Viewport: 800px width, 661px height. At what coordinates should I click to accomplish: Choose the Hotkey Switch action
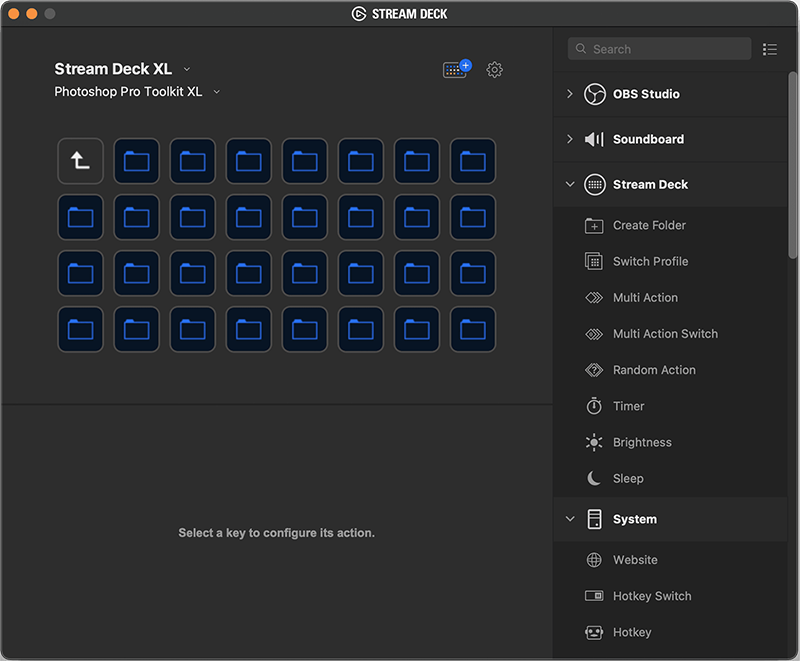click(x=651, y=596)
